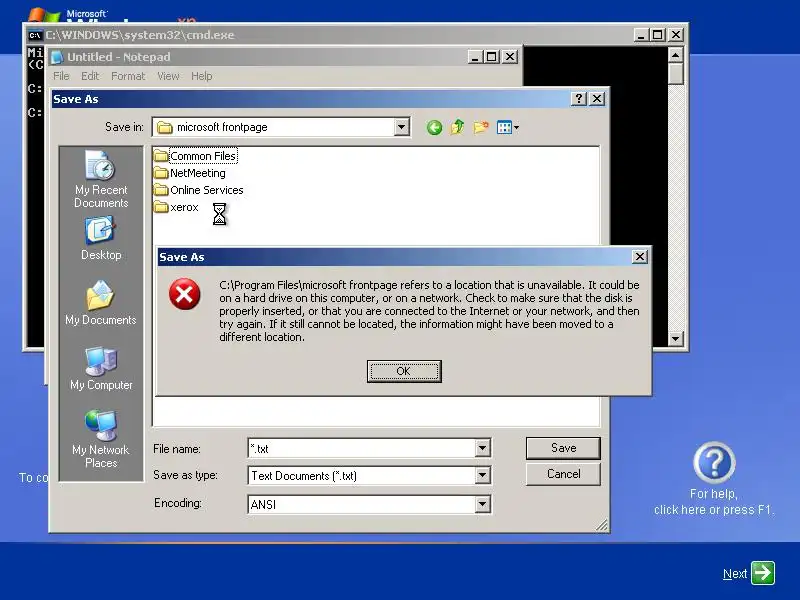
Task: Click the blue help question mark icon
Action: point(714,463)
